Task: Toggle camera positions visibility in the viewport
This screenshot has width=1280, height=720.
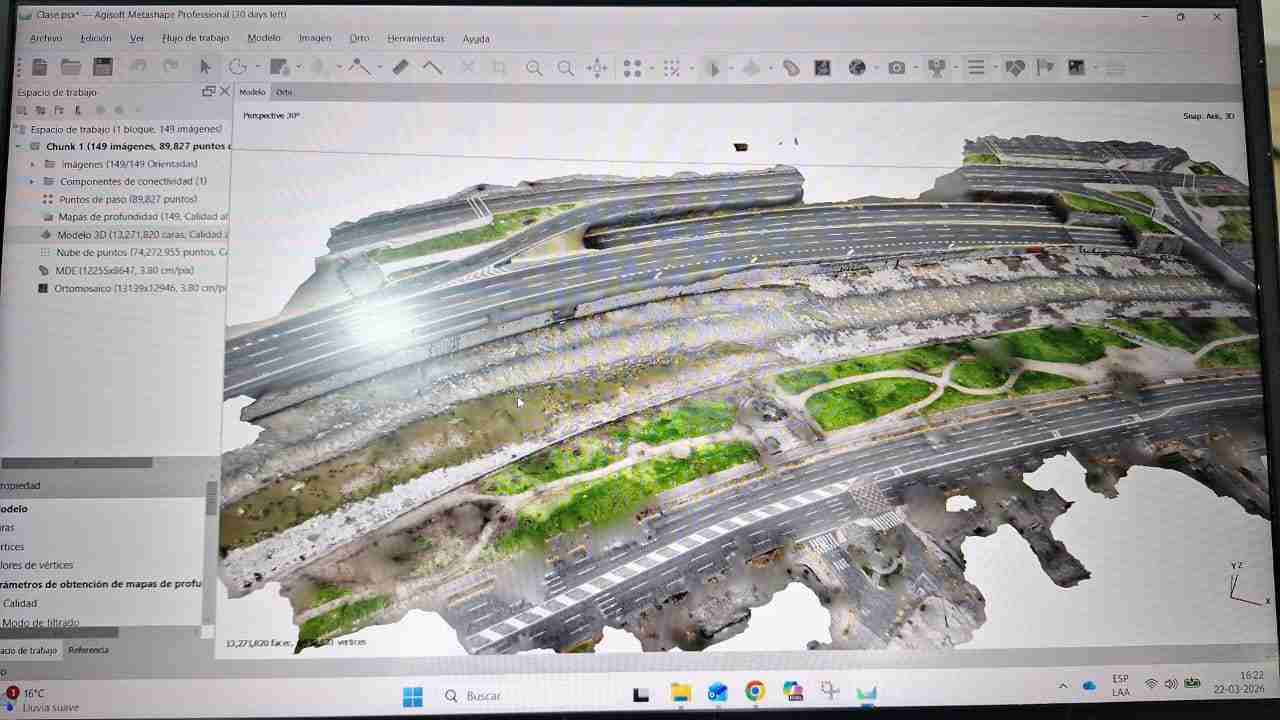Action: point(896,67)
